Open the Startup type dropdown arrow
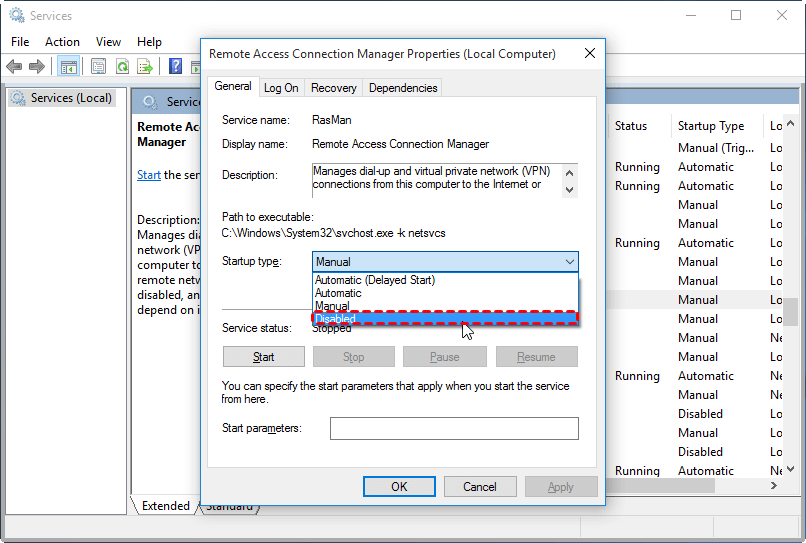Viewport: 806px width, 543px height. click(569, 262)
